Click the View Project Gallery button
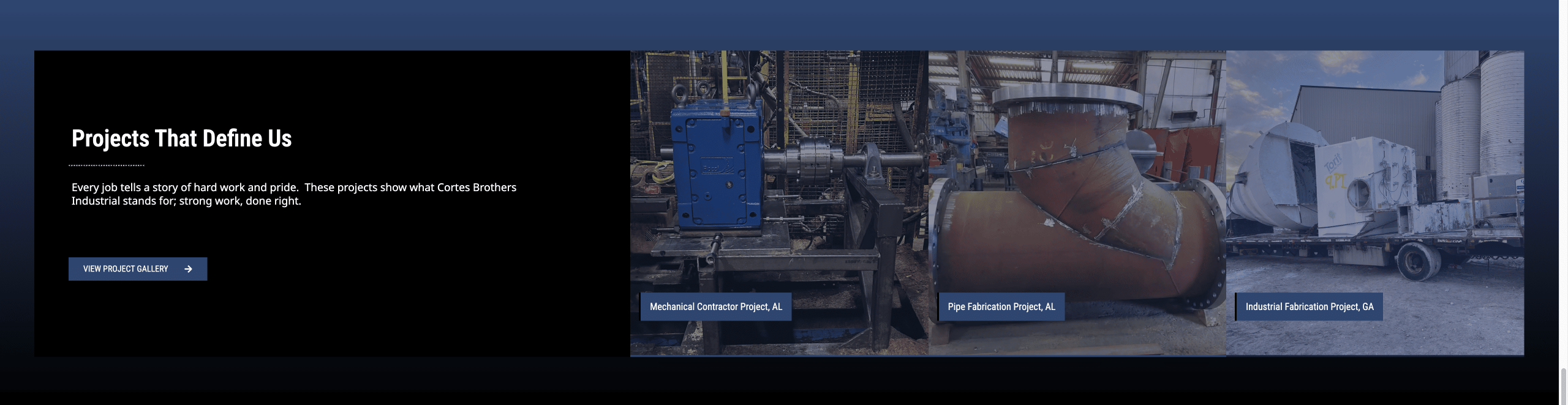The width and height of the screenshot is (1568, 405). (138, 269)
